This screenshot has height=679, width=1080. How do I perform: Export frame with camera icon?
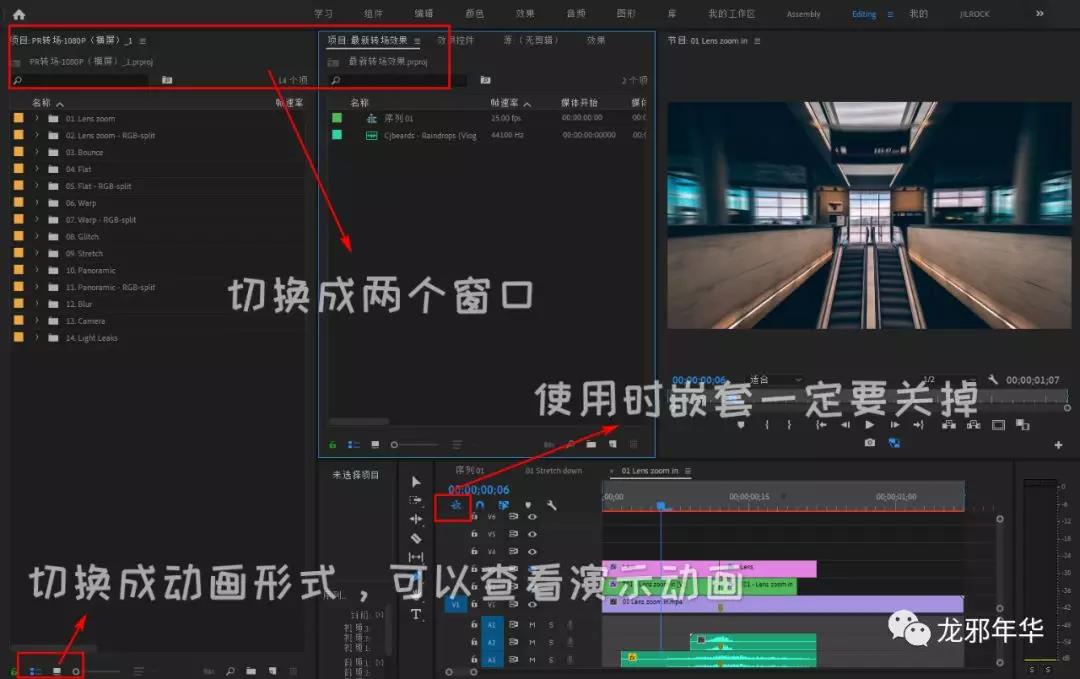click(870, 443)
